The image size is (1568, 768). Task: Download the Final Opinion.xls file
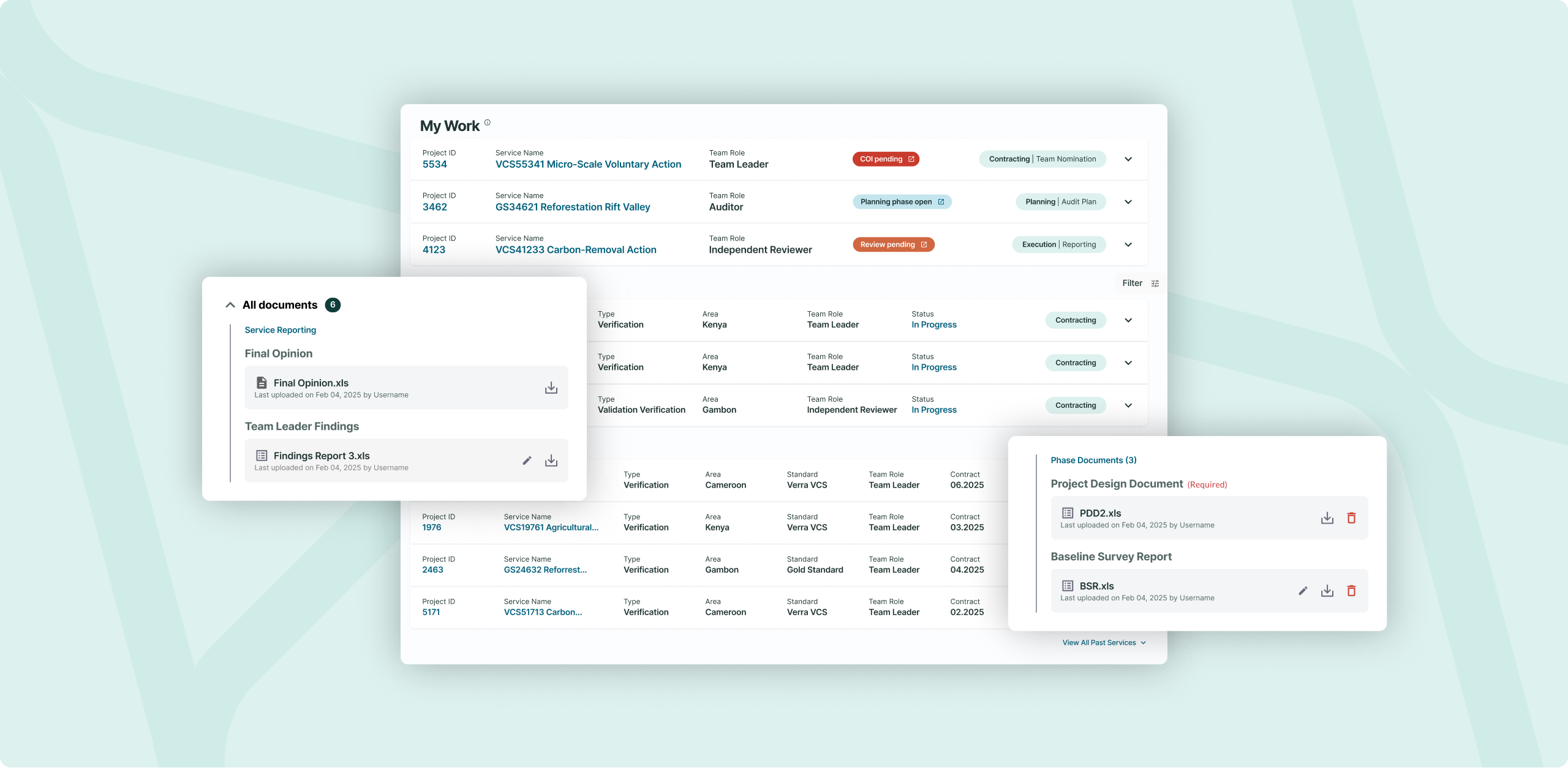click(x=551, y=388)
